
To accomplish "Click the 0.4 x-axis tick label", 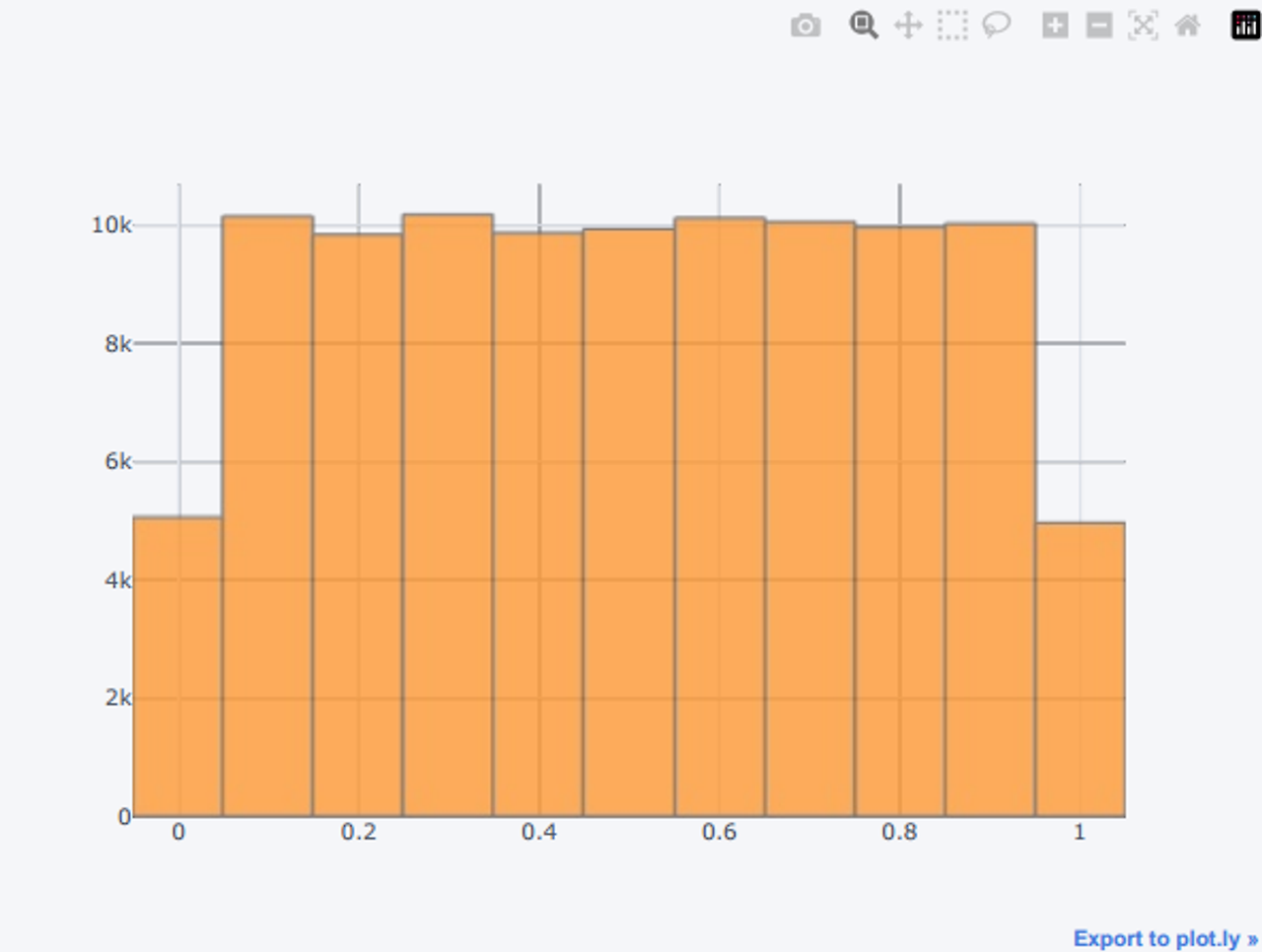I will (539, 832).
